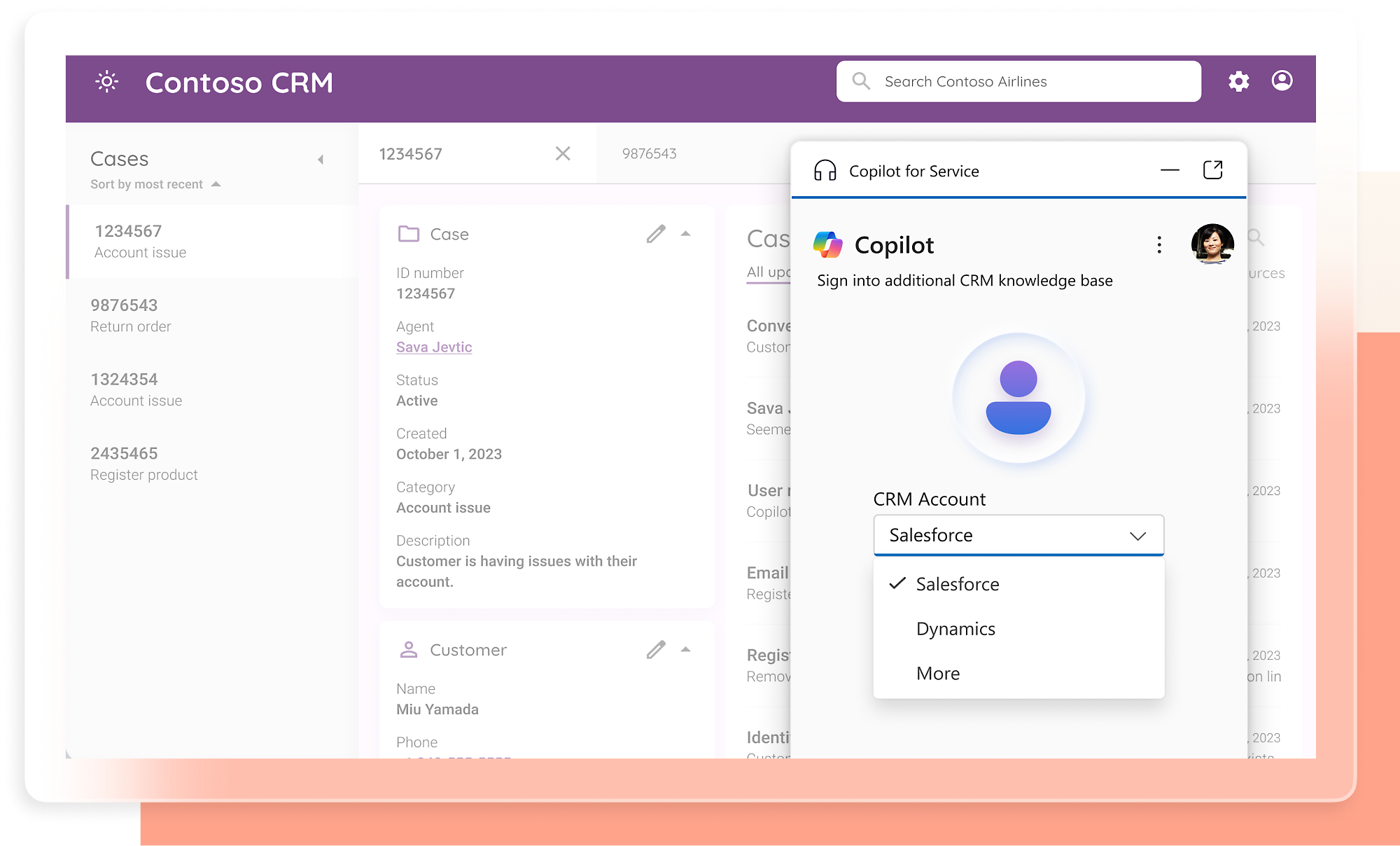This screenshot has width=1400, height=846.
Task: Open the Copilot more options menu (three dots)
Action: (1159, 244)
